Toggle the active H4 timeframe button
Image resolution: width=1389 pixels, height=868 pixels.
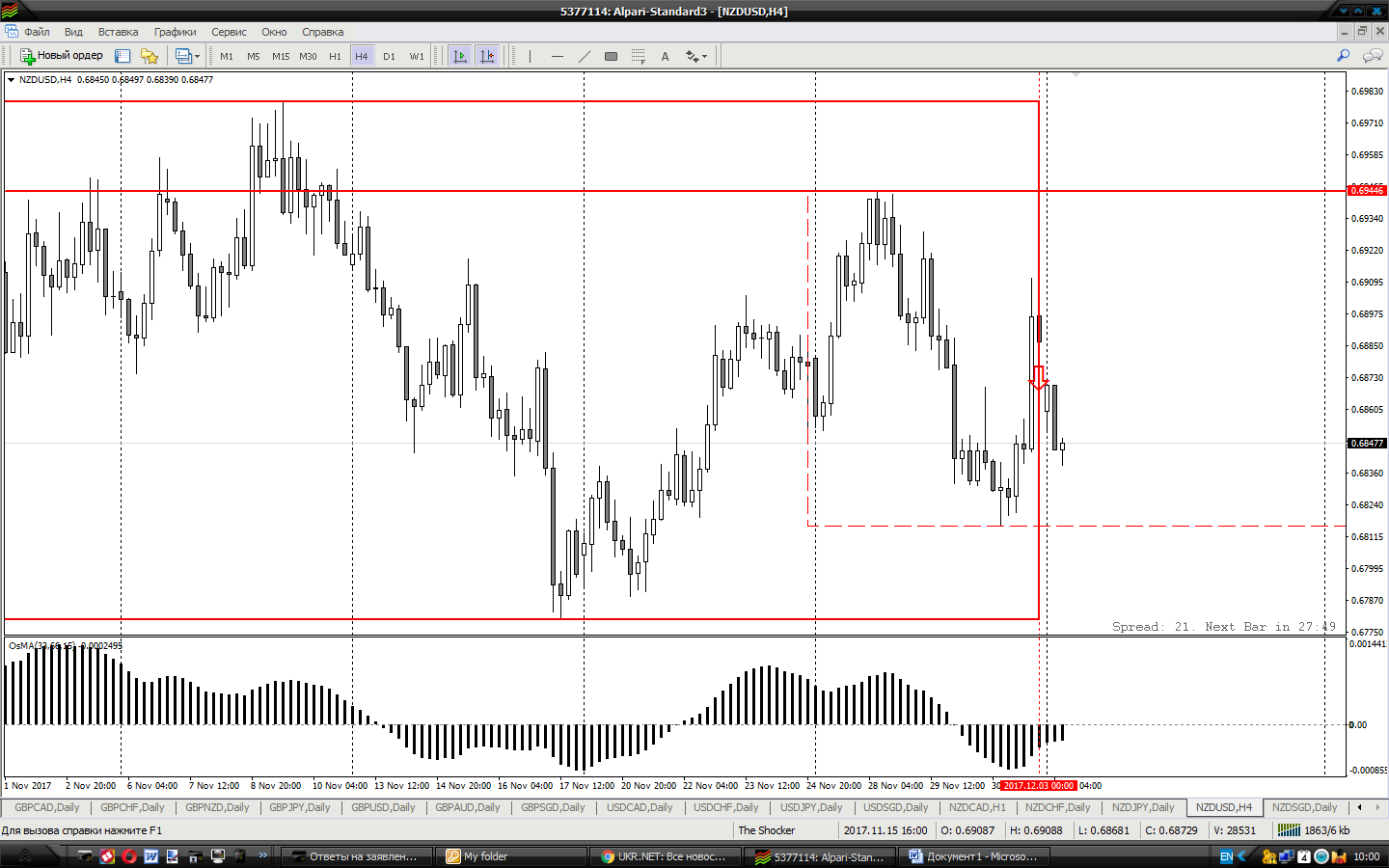coord(362,56)
